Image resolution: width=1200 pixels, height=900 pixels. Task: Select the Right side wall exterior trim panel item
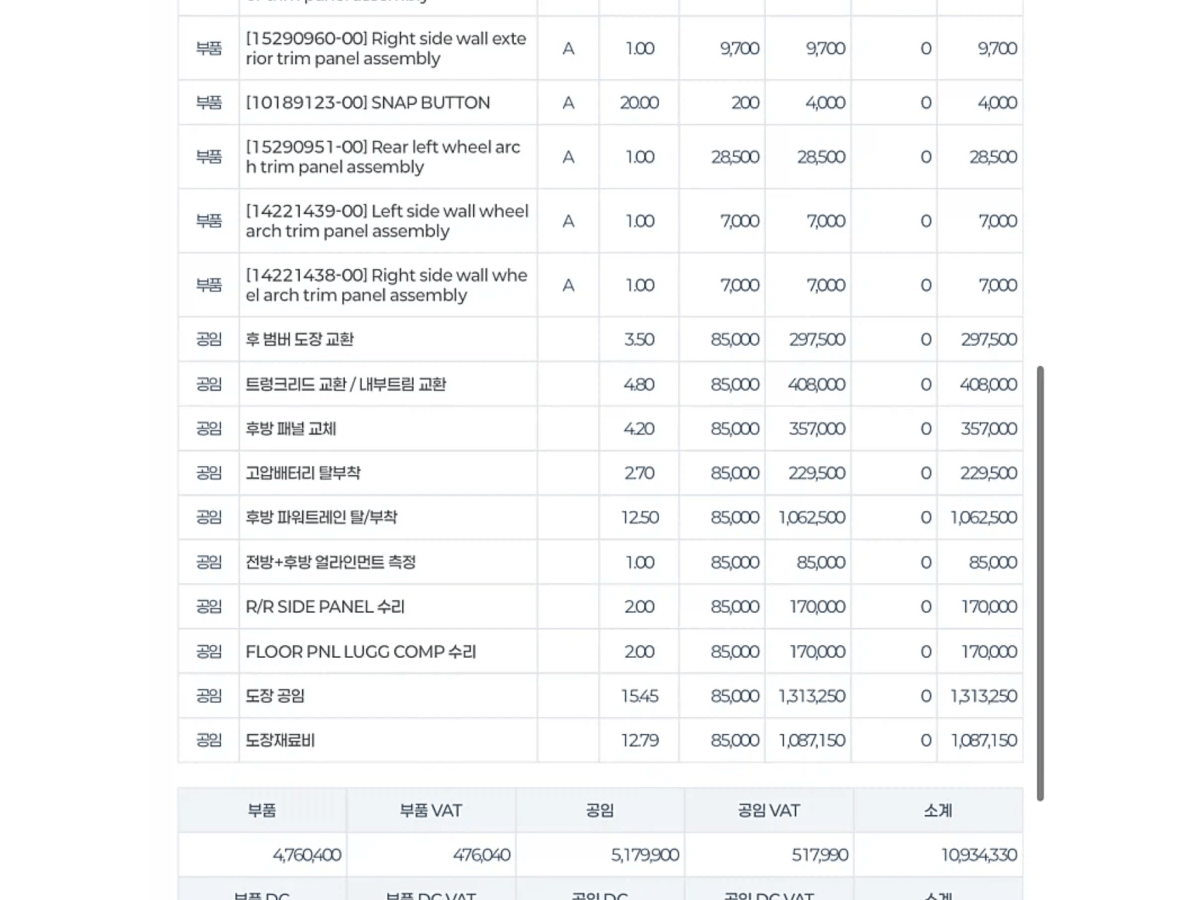pos(600,48)
